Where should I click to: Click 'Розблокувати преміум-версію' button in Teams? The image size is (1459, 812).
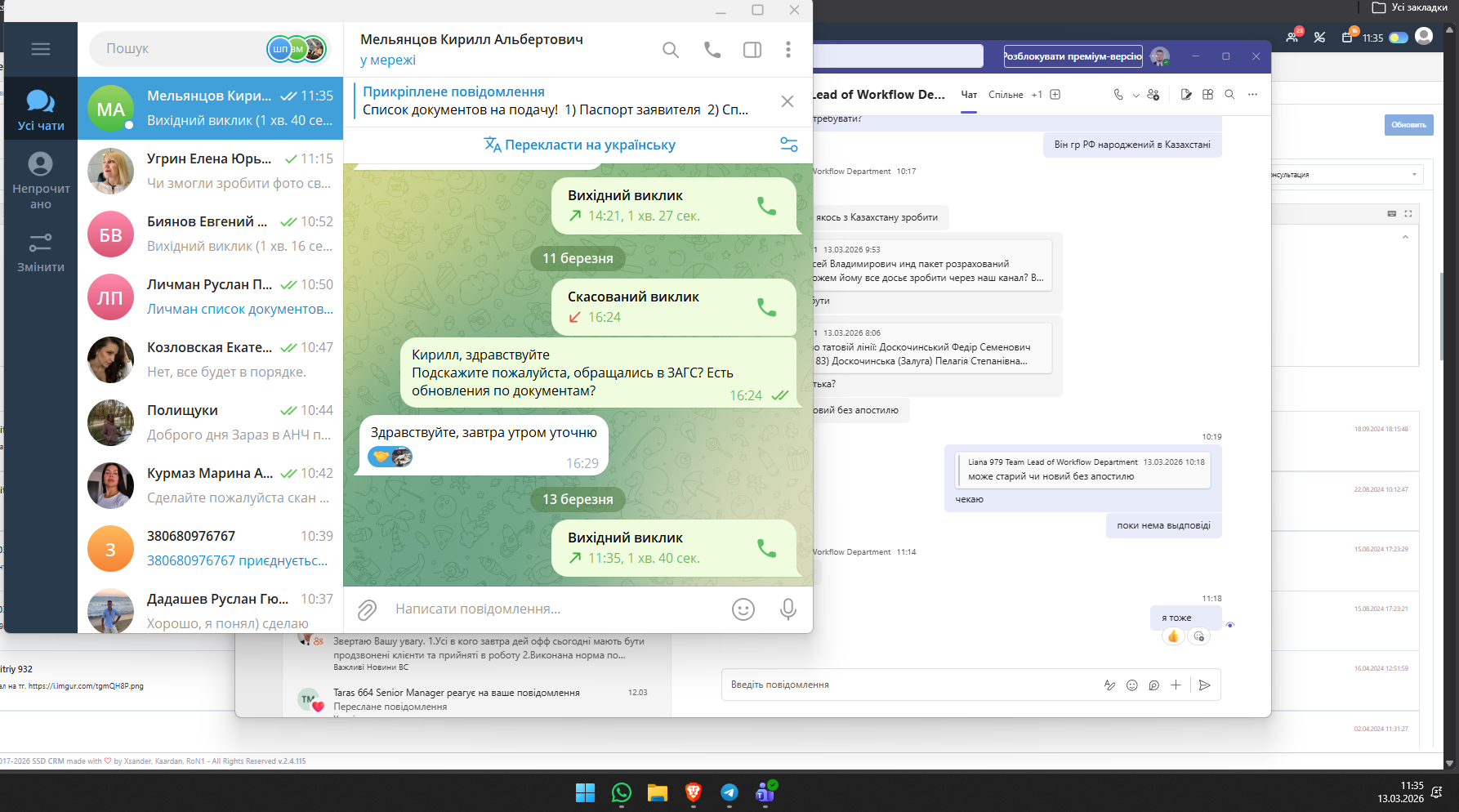pos(1073,56)
